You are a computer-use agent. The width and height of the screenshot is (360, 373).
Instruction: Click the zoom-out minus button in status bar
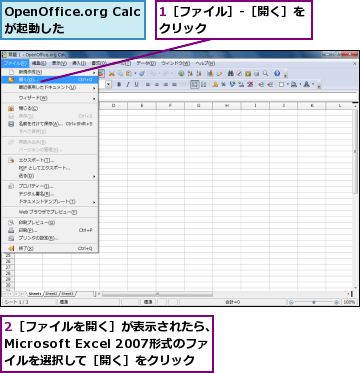(x=291, y=302)
